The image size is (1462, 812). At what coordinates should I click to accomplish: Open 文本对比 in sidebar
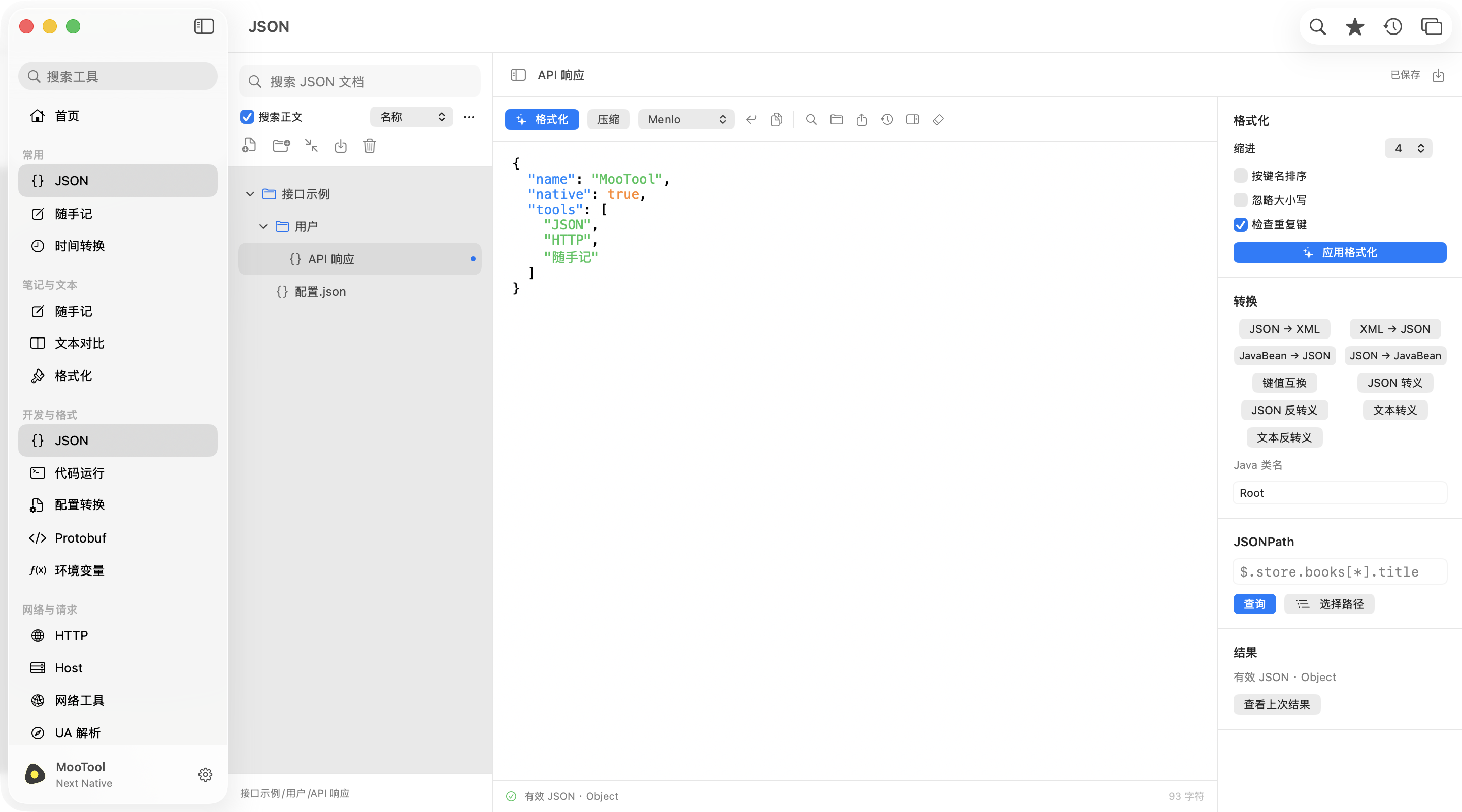118,343
